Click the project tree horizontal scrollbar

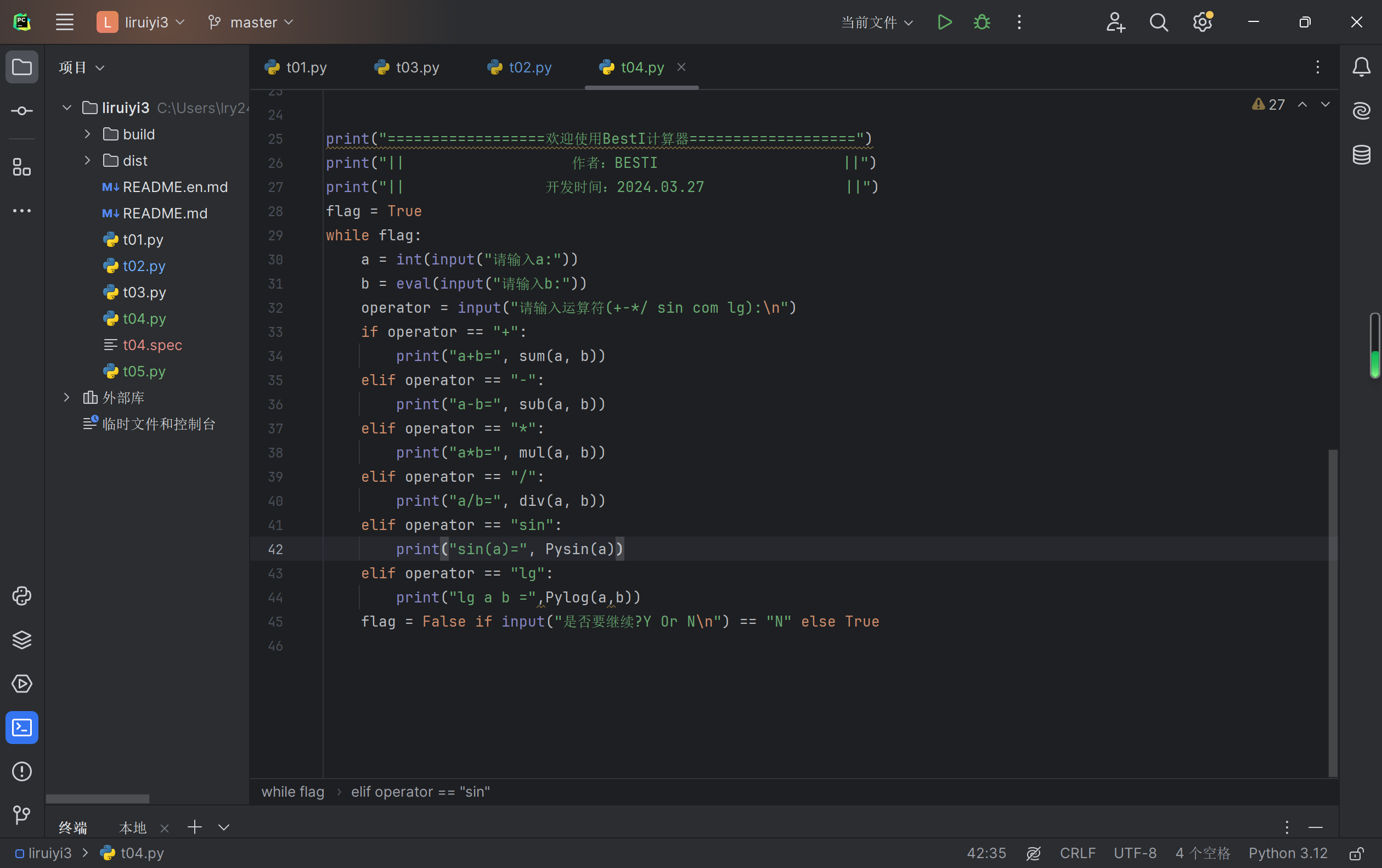[98, 798]
